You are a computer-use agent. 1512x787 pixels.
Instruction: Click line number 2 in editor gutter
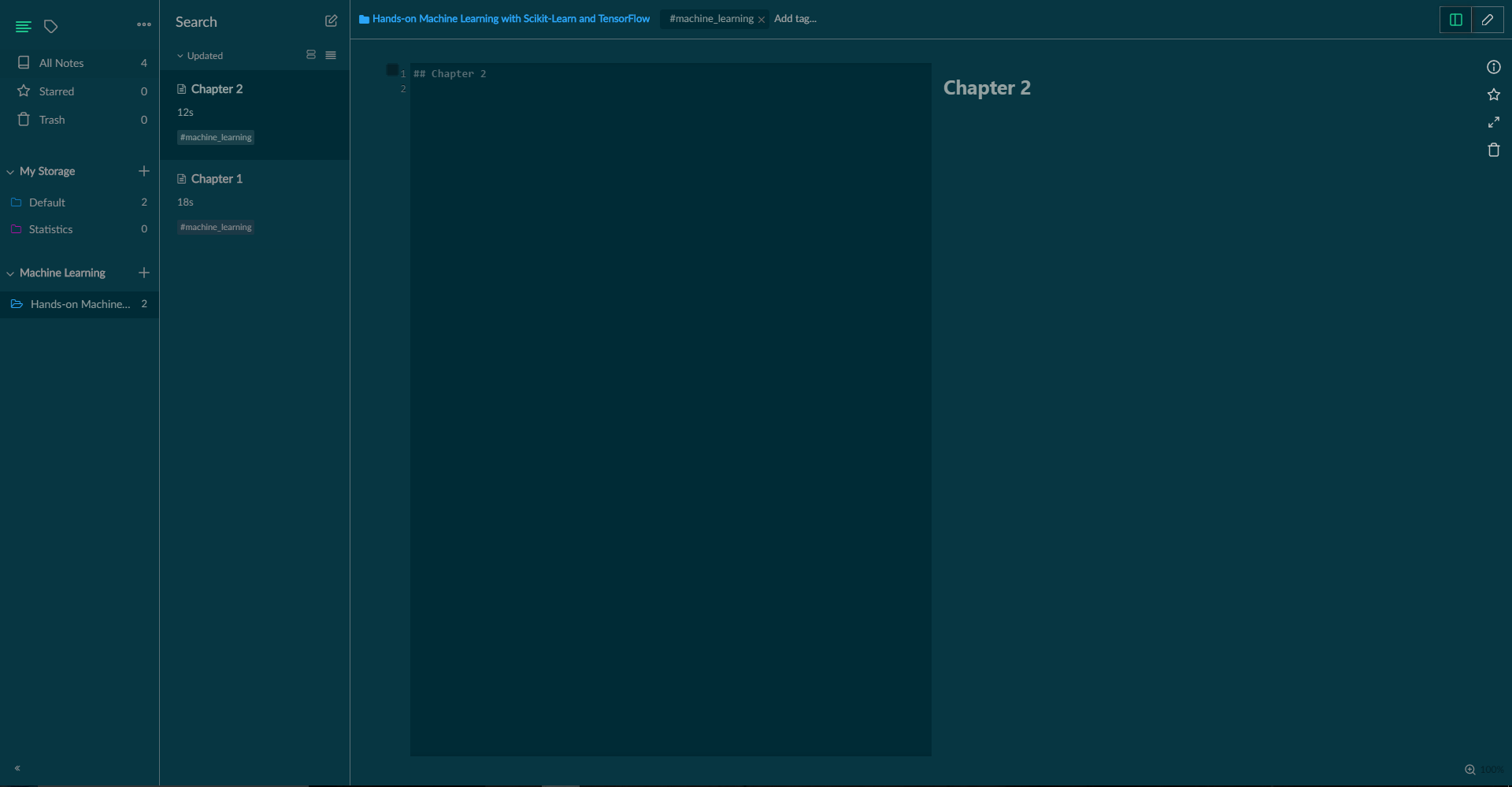(x=403, y=89)
